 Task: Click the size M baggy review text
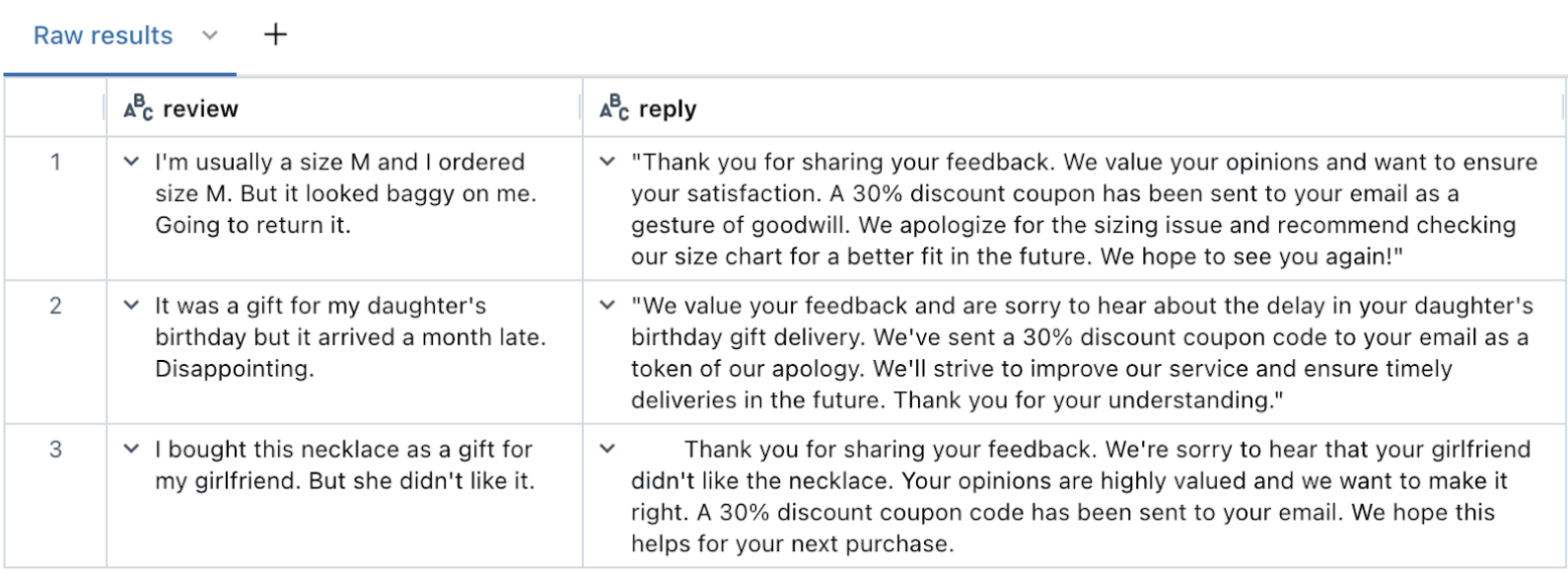tap(345, 193)
